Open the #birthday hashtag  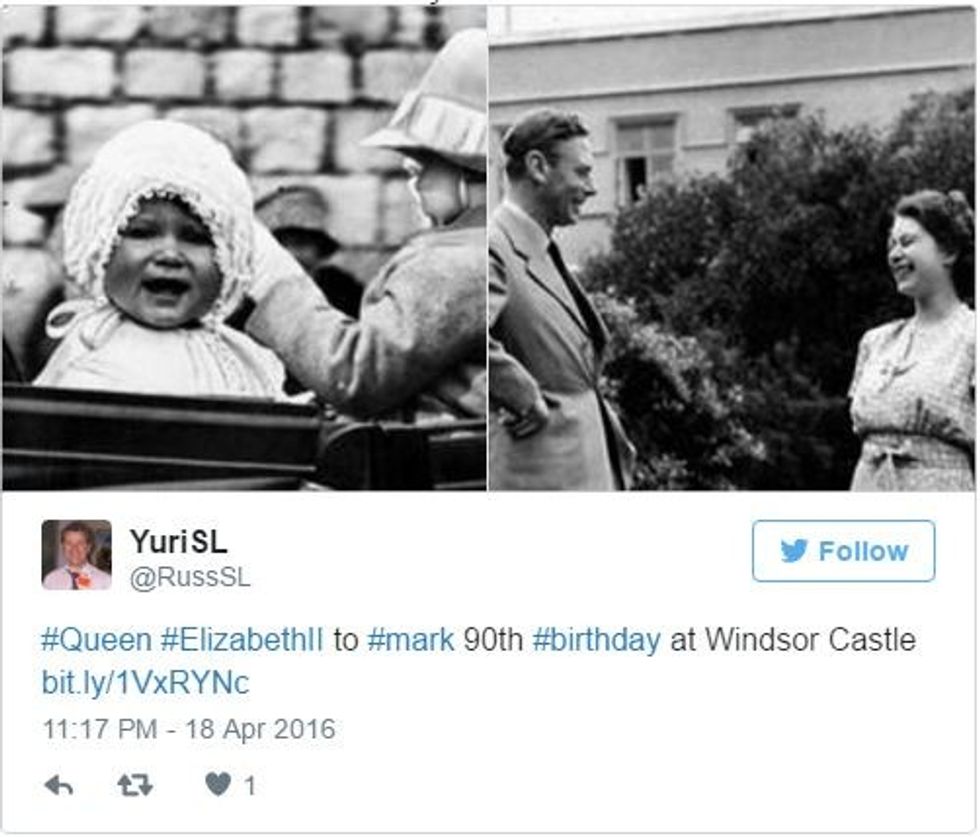(596, 640)
